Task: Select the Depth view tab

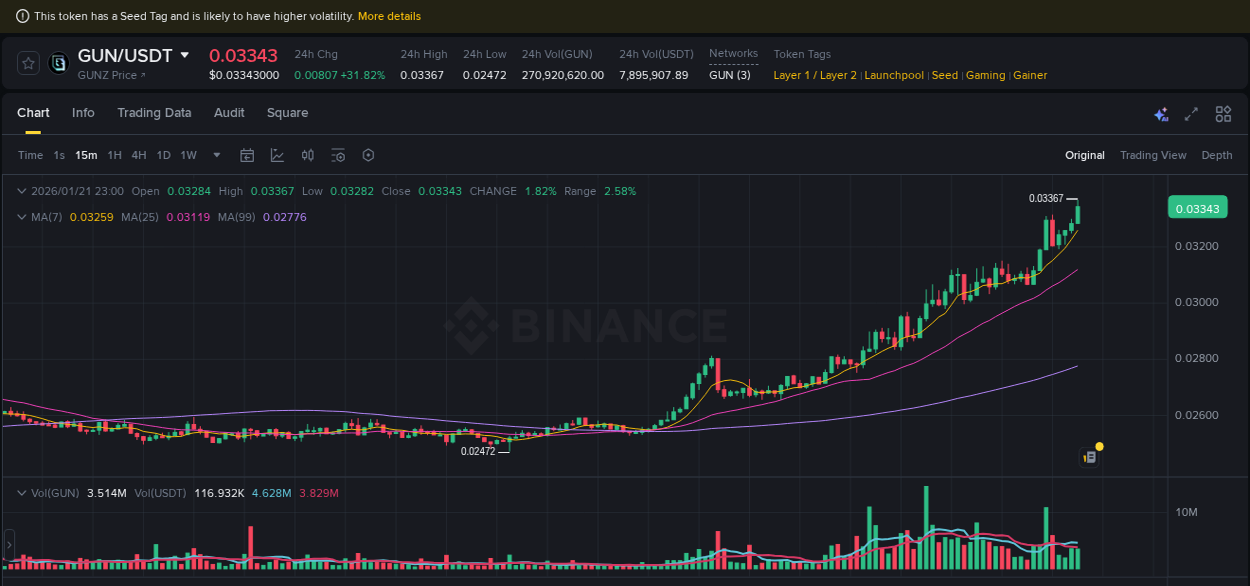Action: (1217, 155)
